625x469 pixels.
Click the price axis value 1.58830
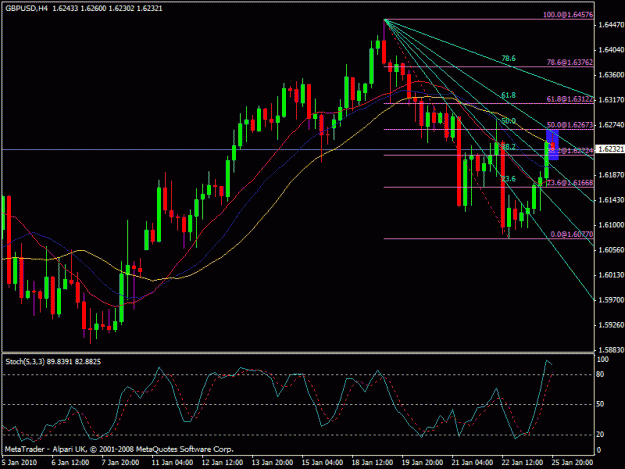coord(611,350)
